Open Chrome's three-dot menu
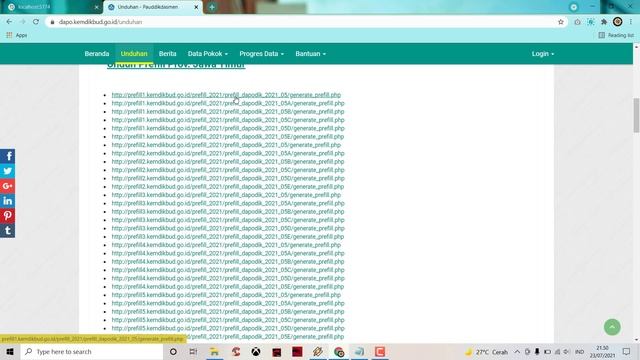The height and width of the screenshot is (360, 640). pos(631,22)
